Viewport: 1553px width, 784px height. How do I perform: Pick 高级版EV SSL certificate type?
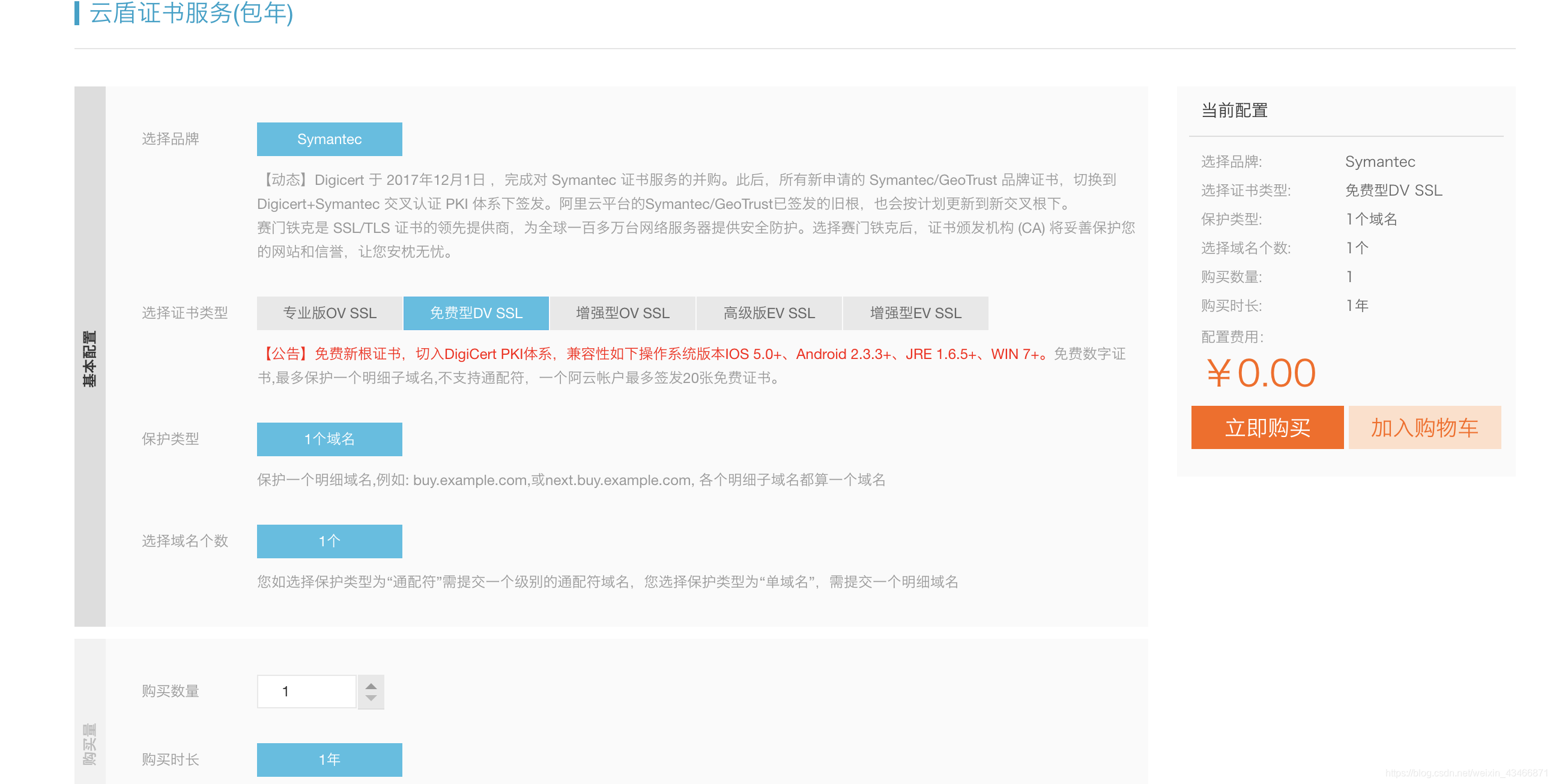769,313
